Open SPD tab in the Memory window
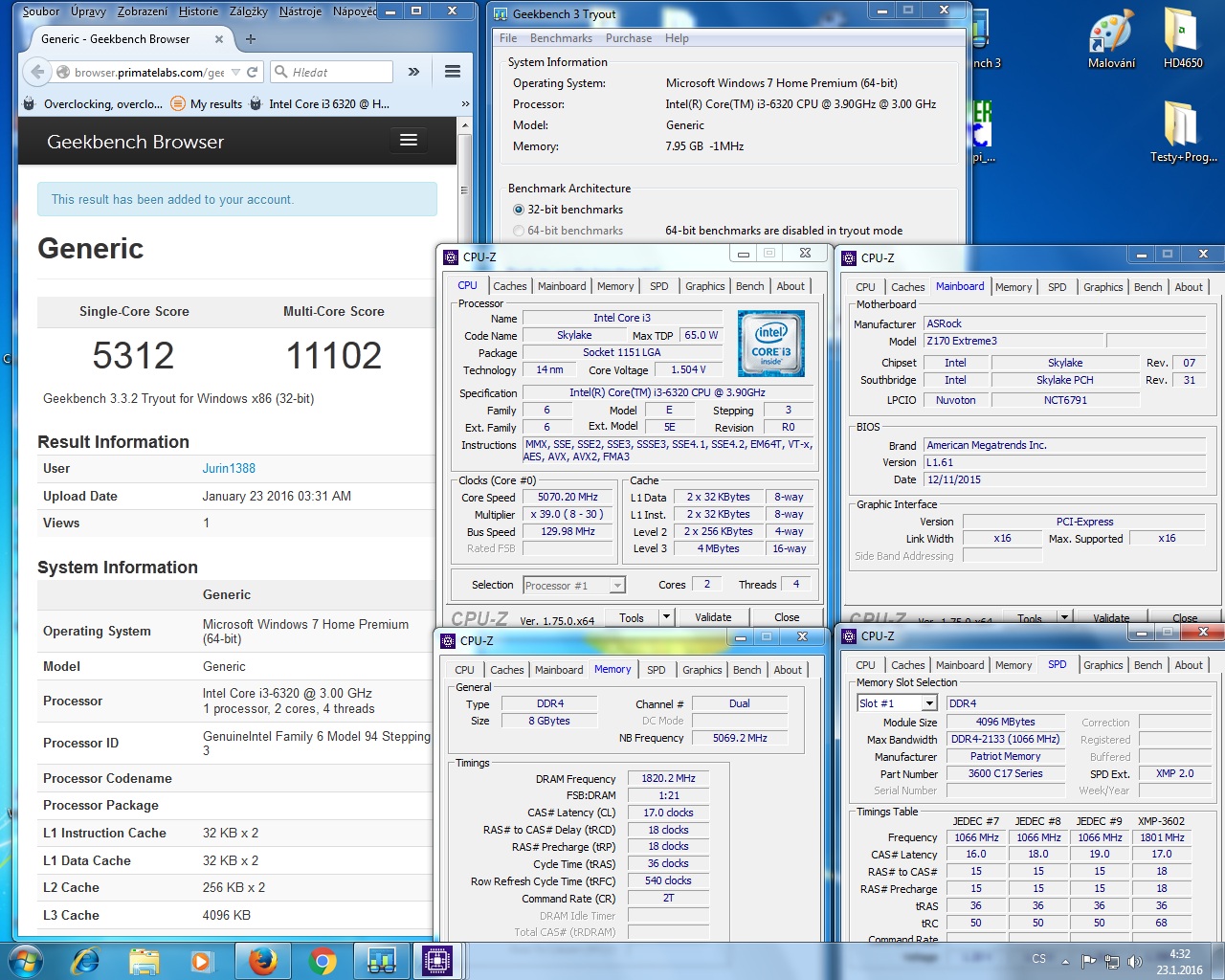The height and width of the screenshot is (980, 1225). pyautogui.click(x=657, y=670)
